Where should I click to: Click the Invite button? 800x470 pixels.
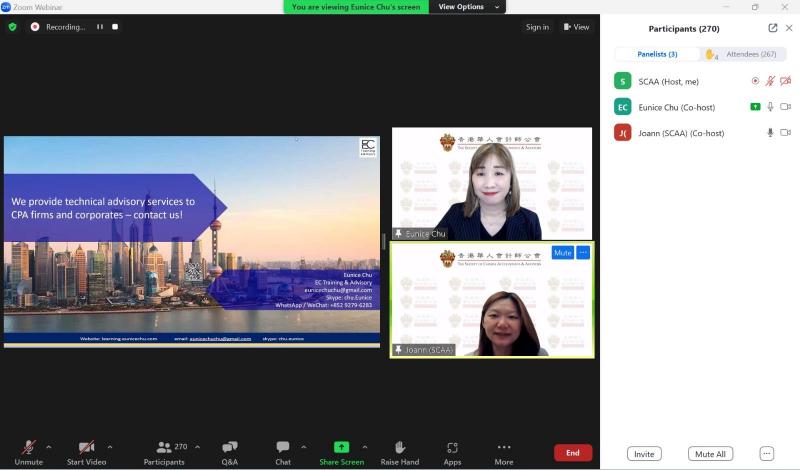pyautogui.click(x=644, y=454)
